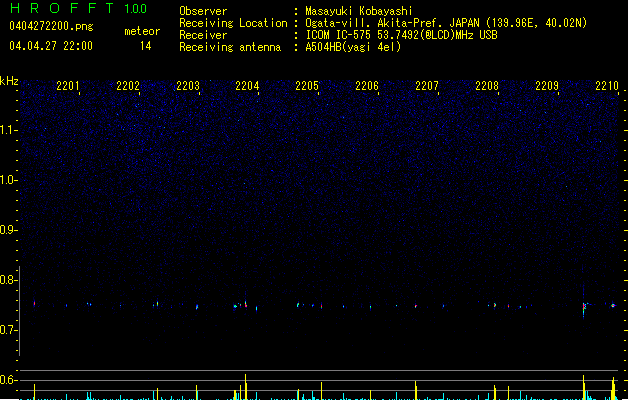Click the Receiving antenna label
The width and height of the screenshot is (629, 400).
[230, 47]
